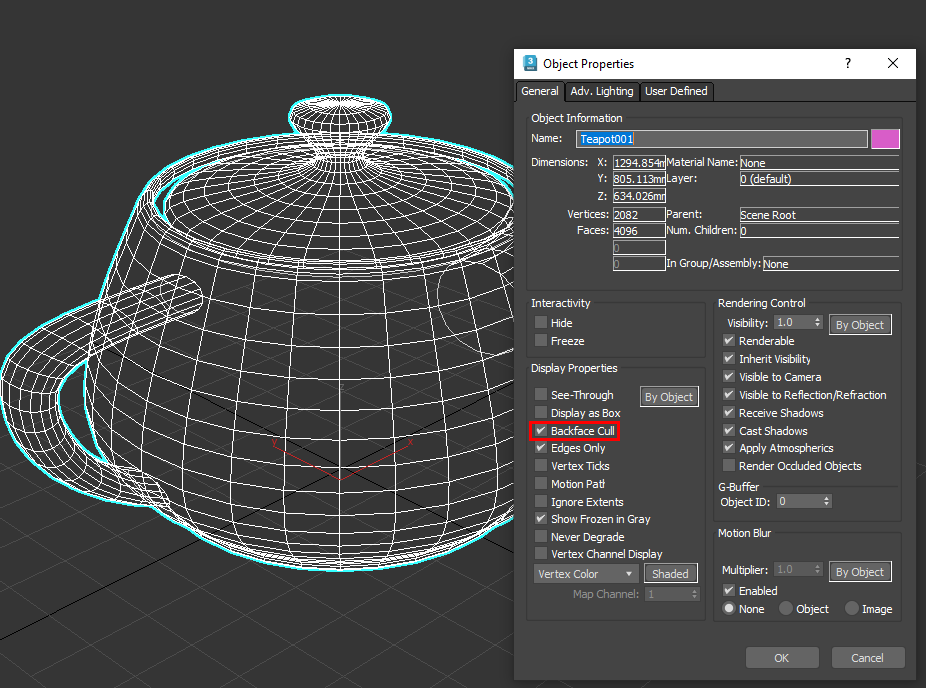Toggle the Hide checkbox
926x688 pixels.
click(x=540, y=322)
